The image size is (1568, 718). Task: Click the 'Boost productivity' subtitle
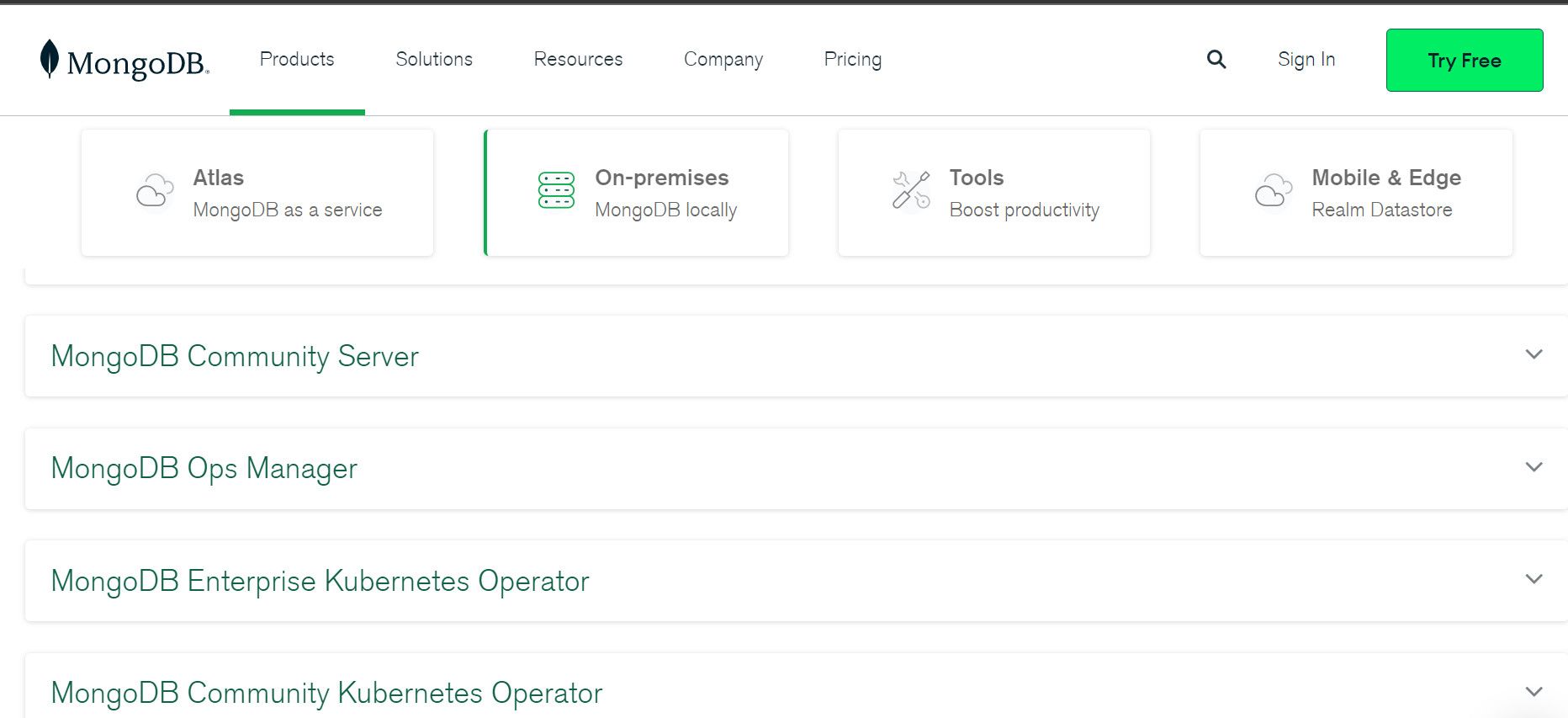[1025, 210]
